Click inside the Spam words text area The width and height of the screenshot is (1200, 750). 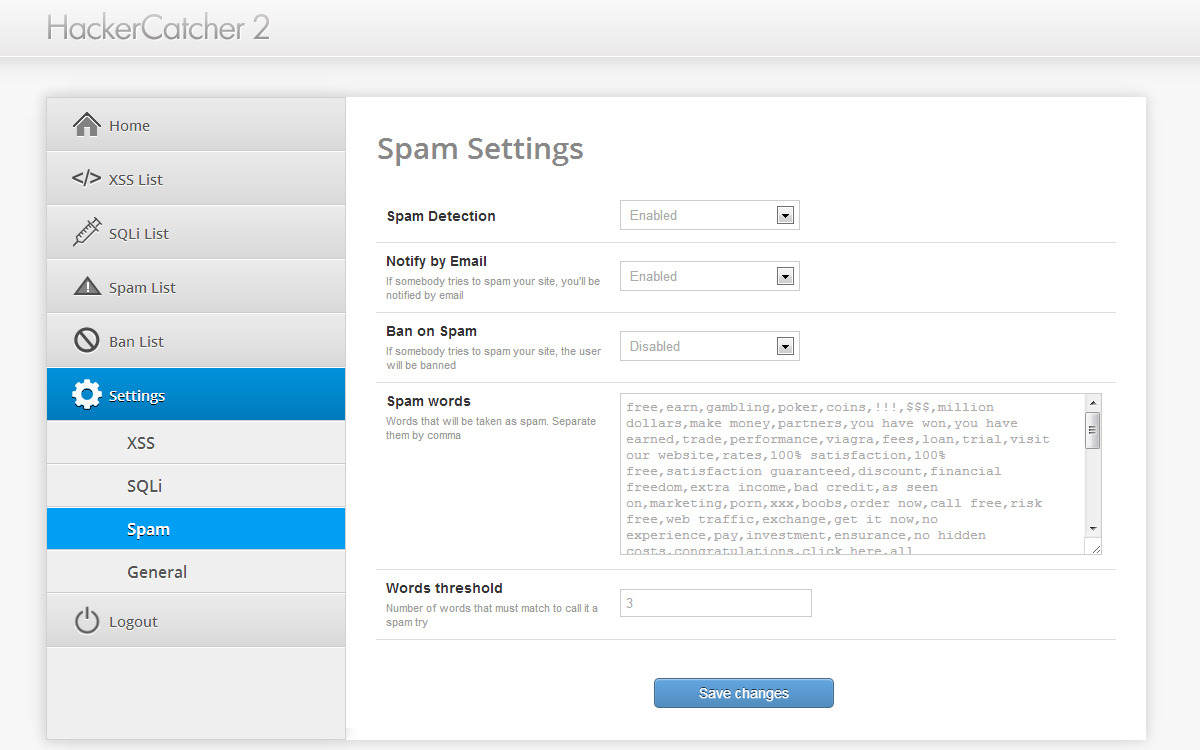click(x=850, y=472)
